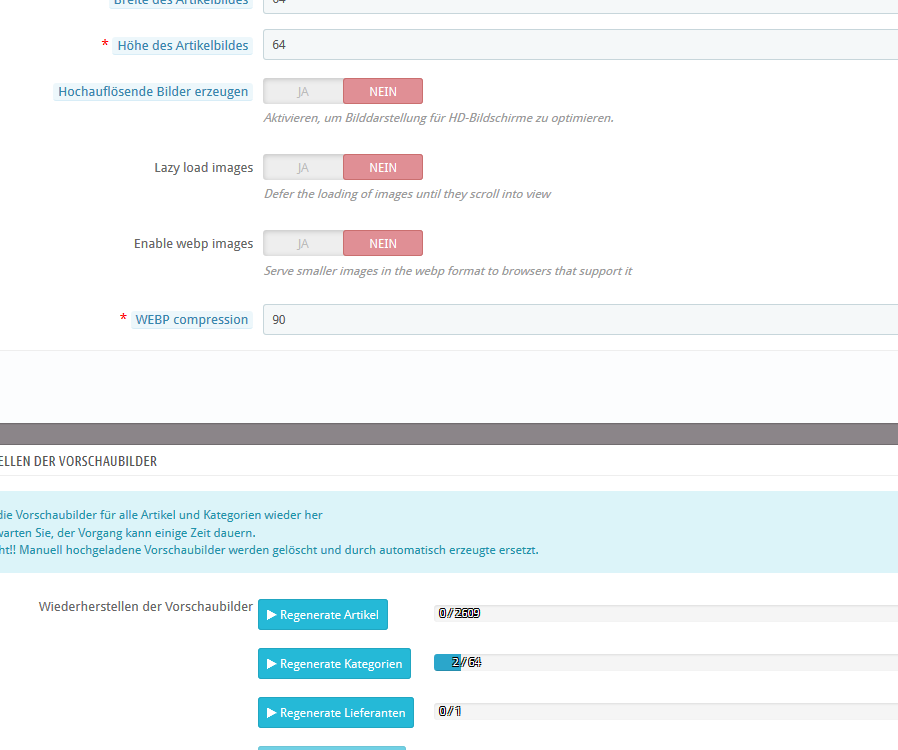Click the play icon on Regenerate Lieferanten
This screenshot has width=898, height=750.
272,713
